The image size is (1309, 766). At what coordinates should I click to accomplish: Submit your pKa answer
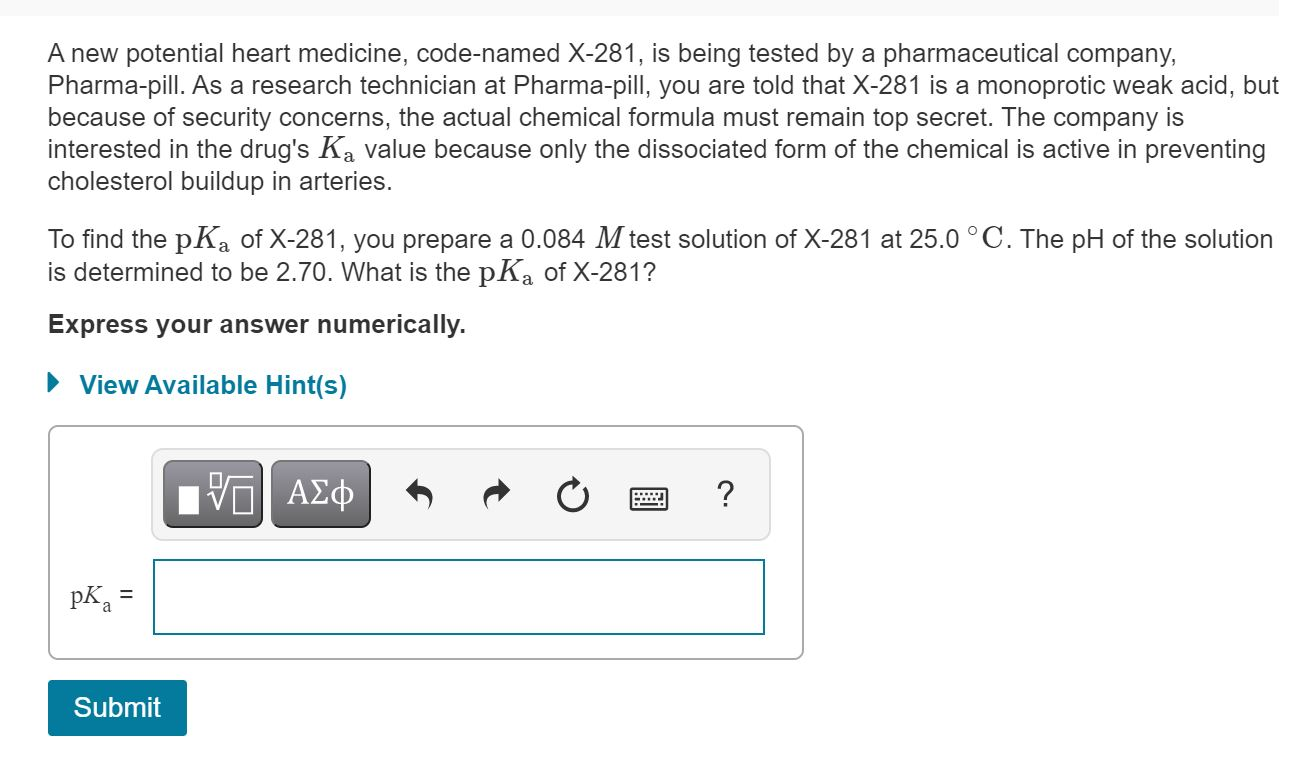tap(117, 707)
